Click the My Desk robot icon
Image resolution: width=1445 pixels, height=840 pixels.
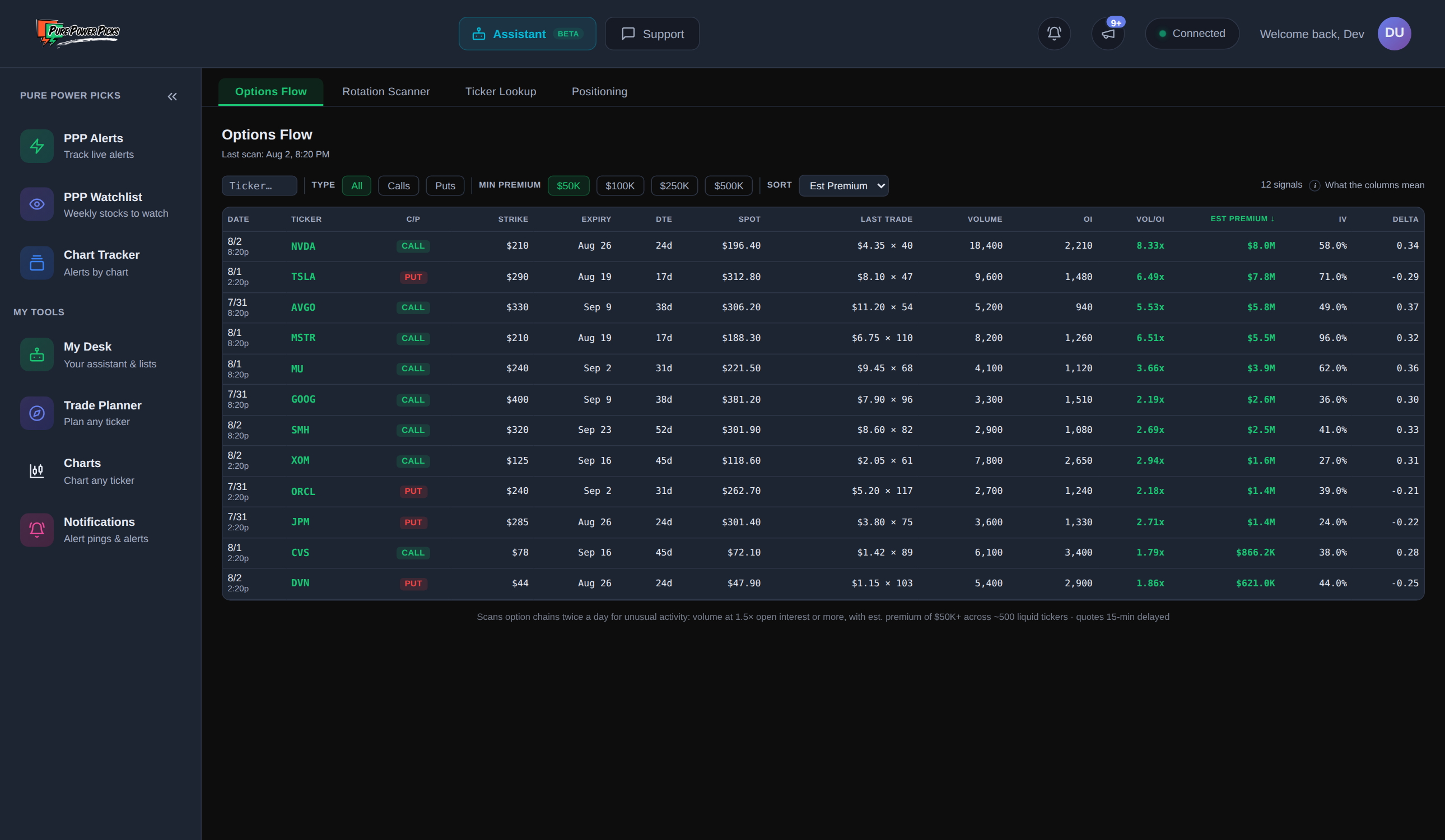tap(37, 354)
